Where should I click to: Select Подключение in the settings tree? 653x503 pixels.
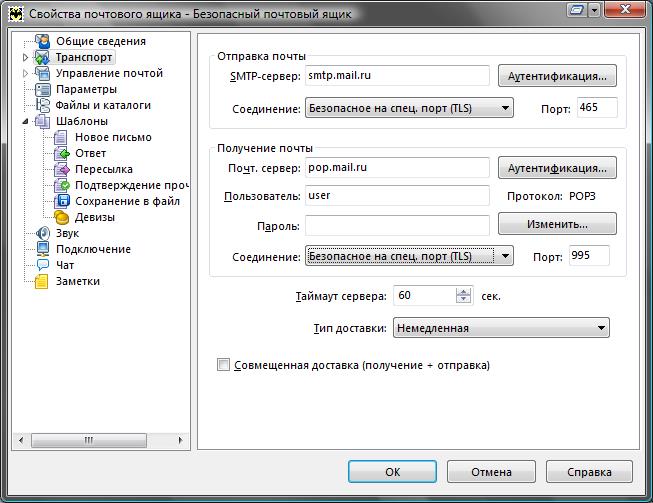tap(93, 249)
